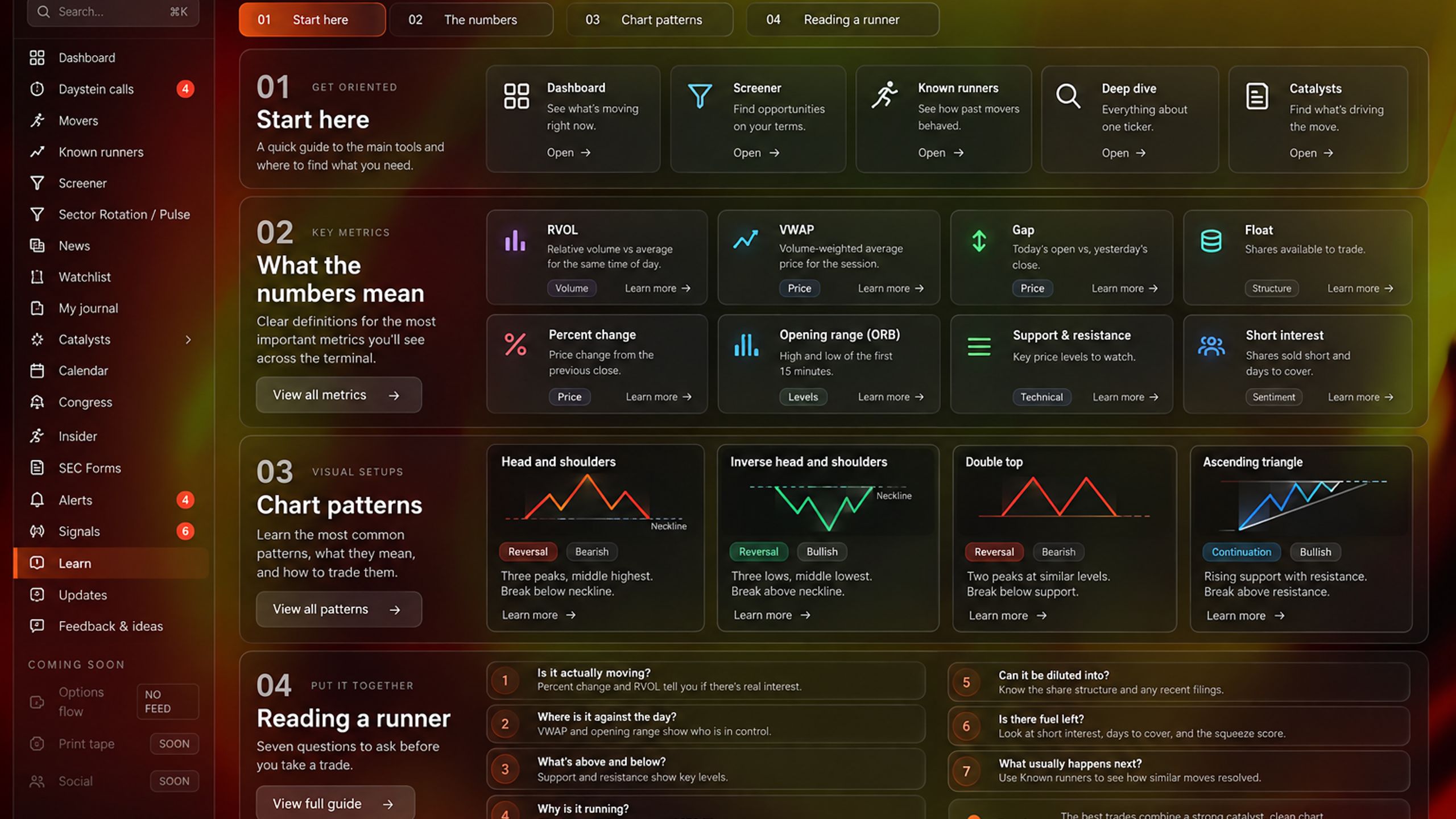Open Dashboard in the sidebar
Screen dimensions: 1456x819
111,57
